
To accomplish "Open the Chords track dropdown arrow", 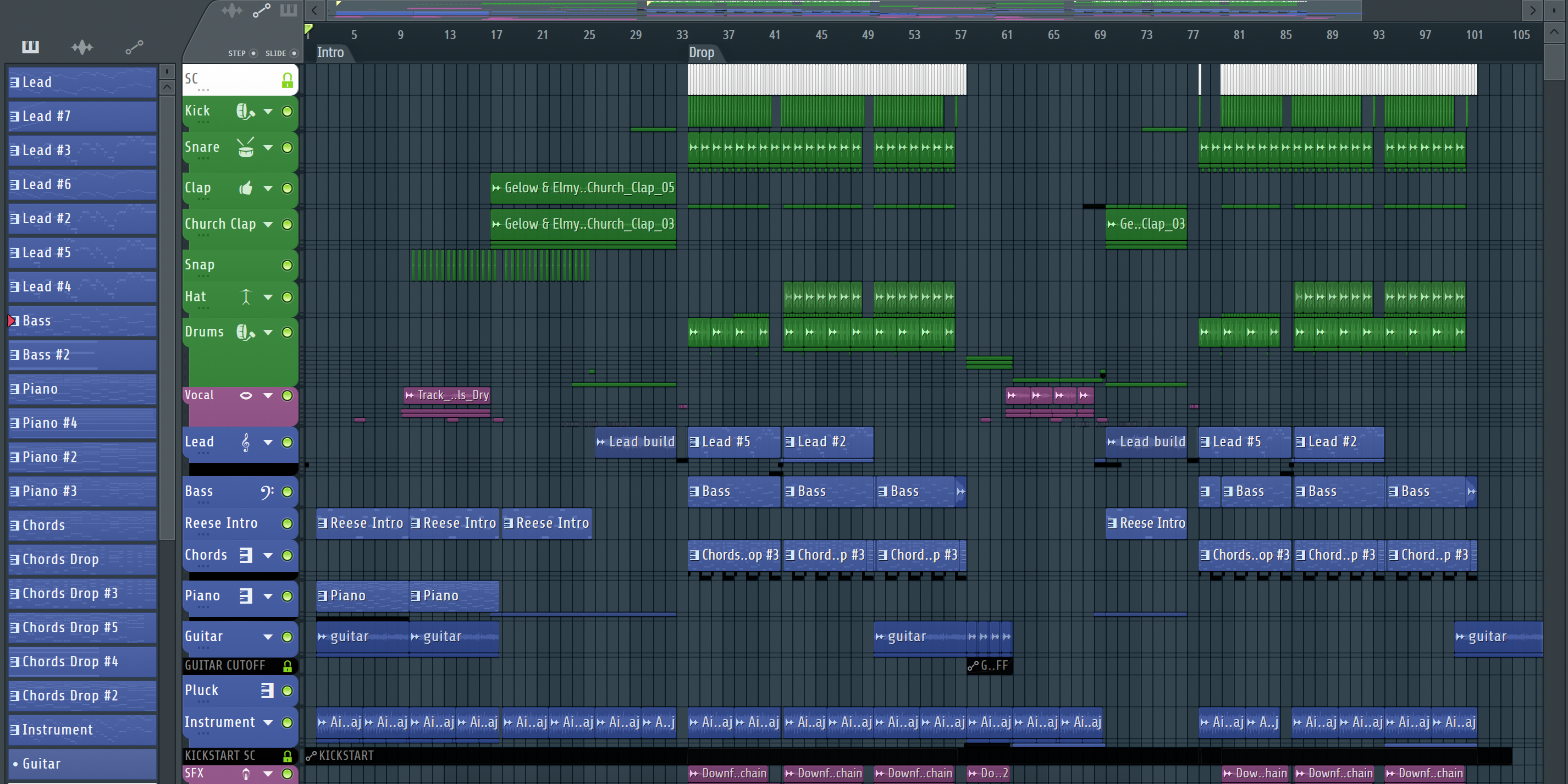I will click(x=268, y=555).
